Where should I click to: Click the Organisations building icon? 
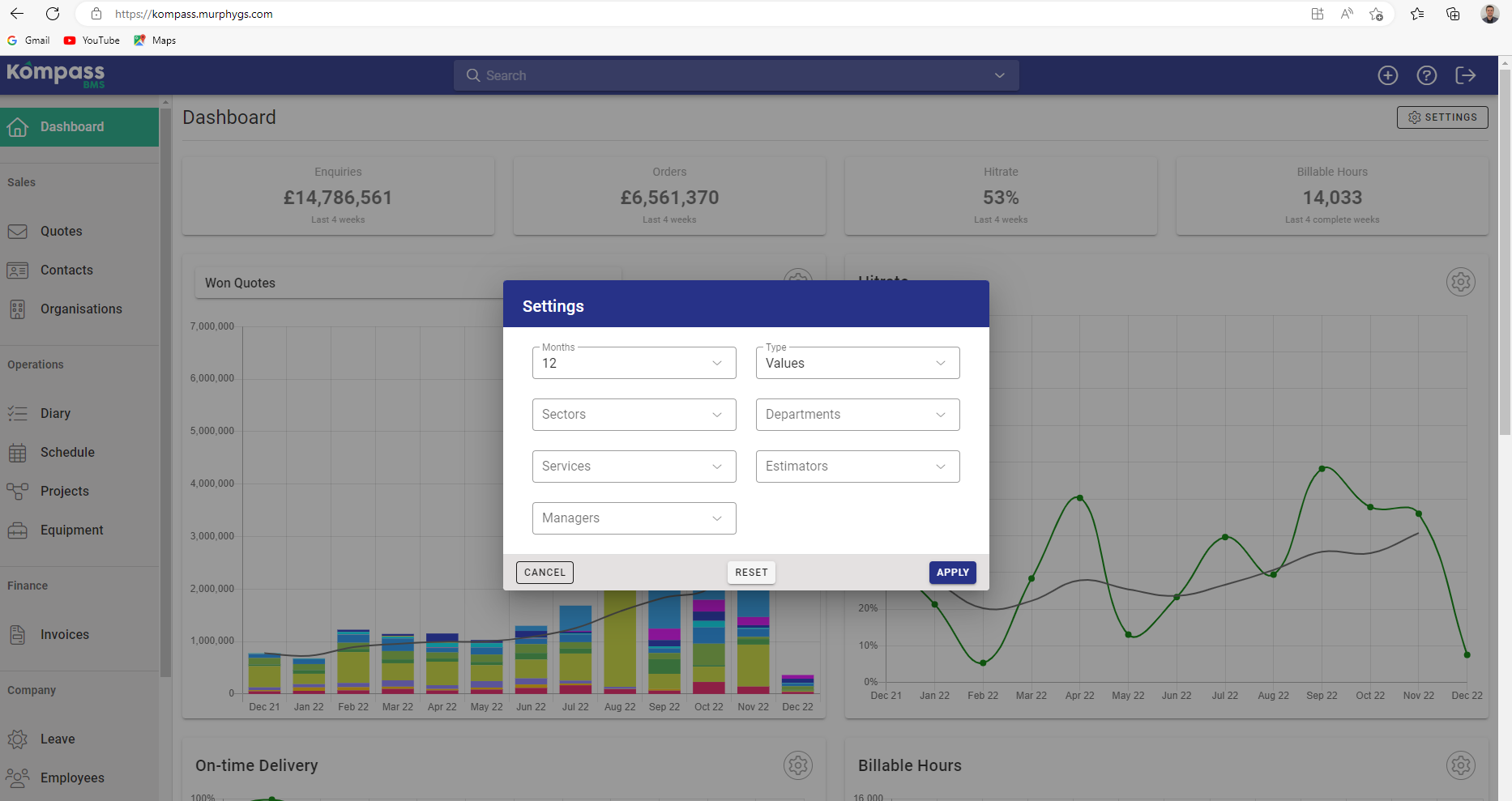pyautogui.click(x=17, y=309)
